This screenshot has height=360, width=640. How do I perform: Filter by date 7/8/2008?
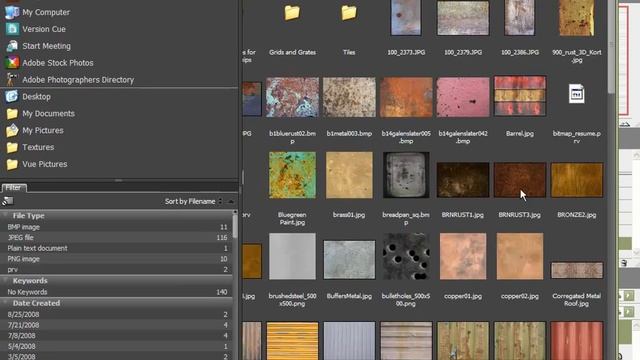pos(117,336)
